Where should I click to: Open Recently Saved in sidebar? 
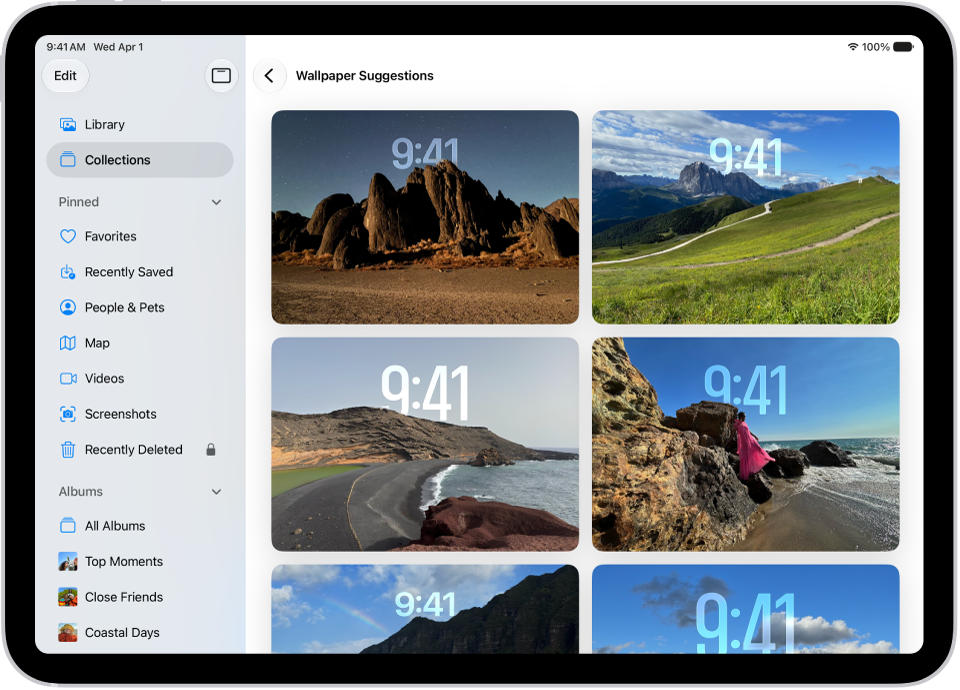[x=140, y=272]
